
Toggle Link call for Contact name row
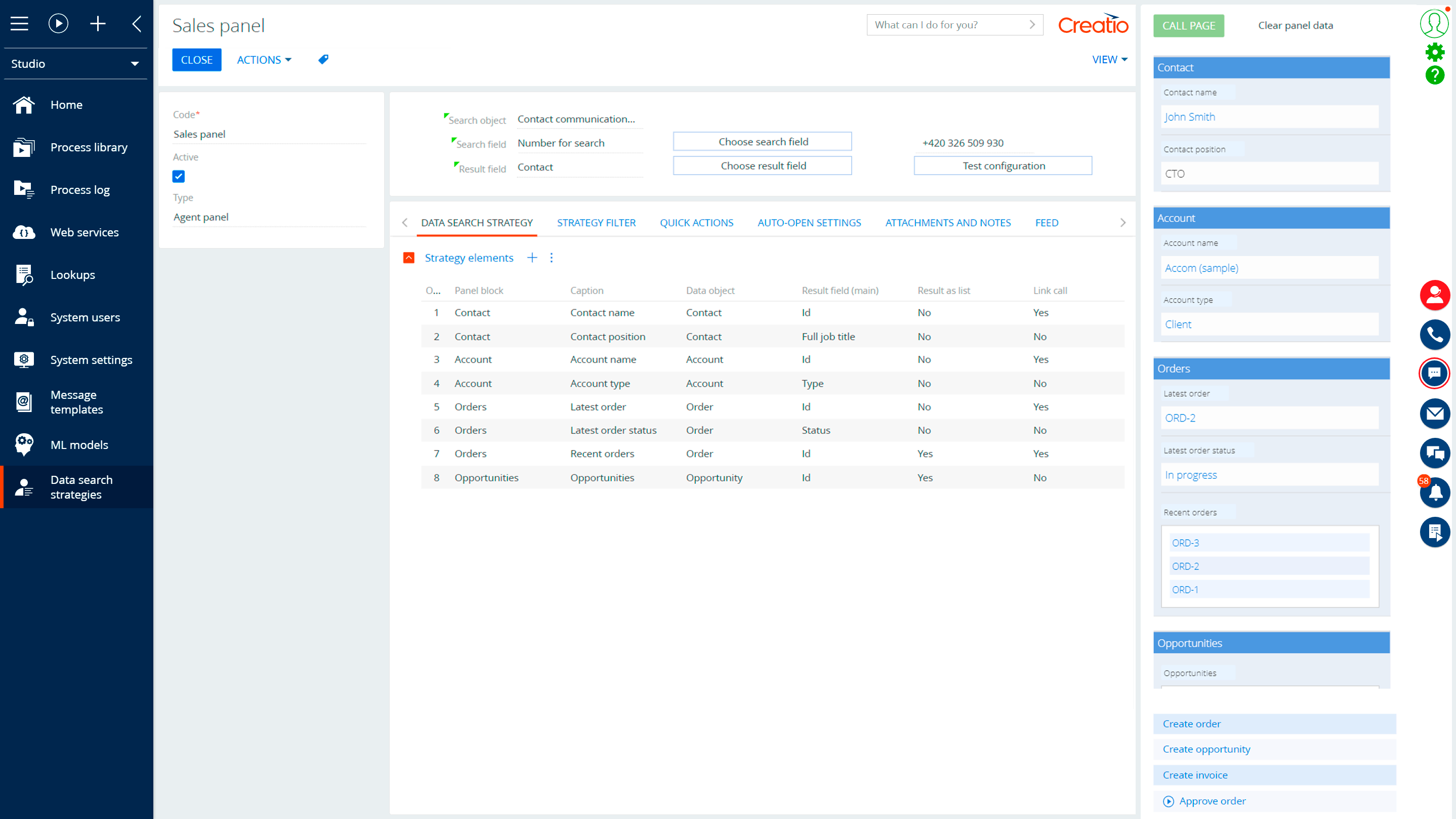click(1041, 312)
